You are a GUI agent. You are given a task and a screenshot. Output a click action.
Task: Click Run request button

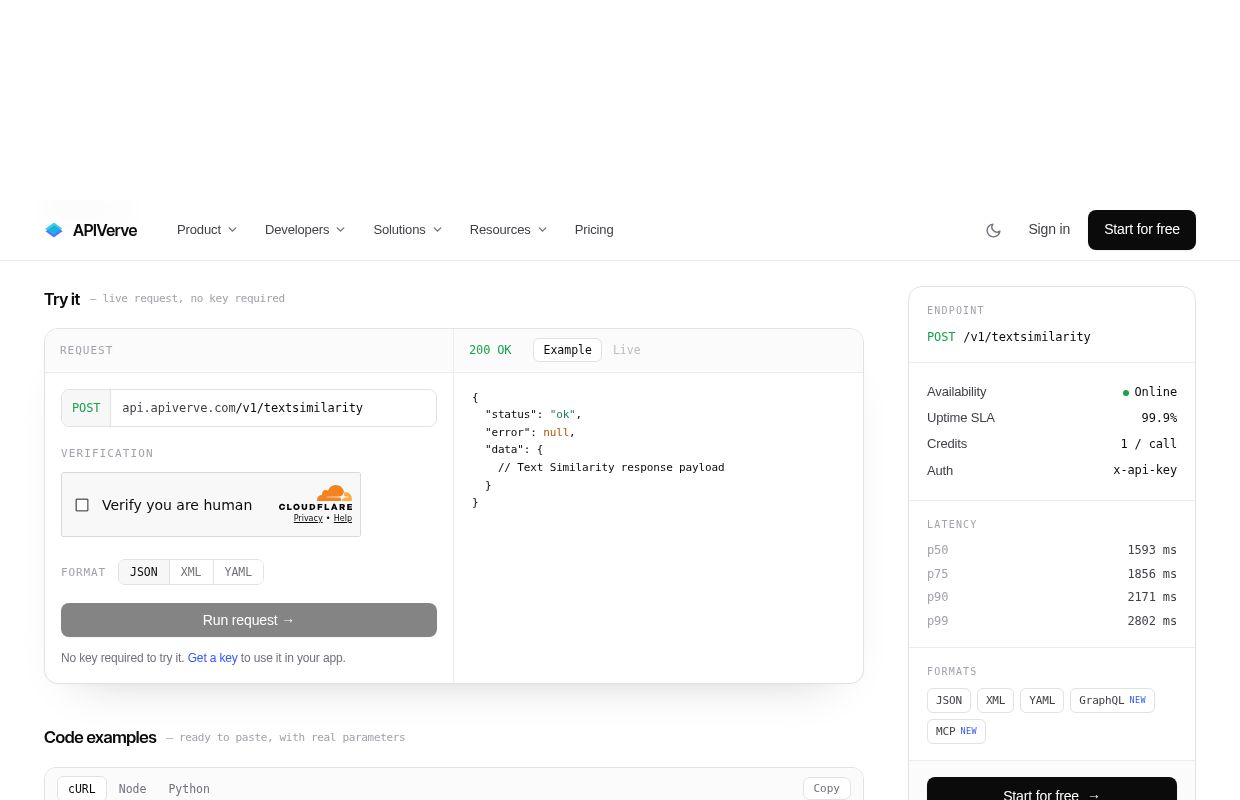(249, 620)
